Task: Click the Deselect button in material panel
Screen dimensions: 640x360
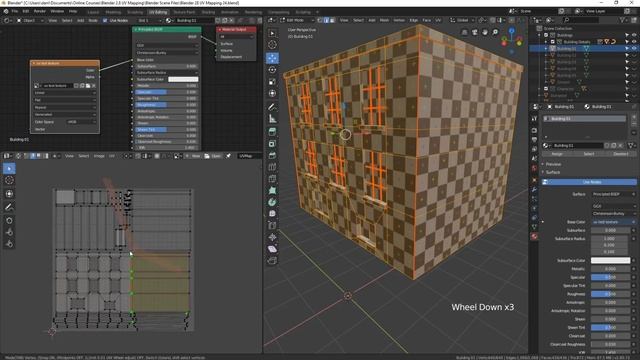Action: pos(620,154)
